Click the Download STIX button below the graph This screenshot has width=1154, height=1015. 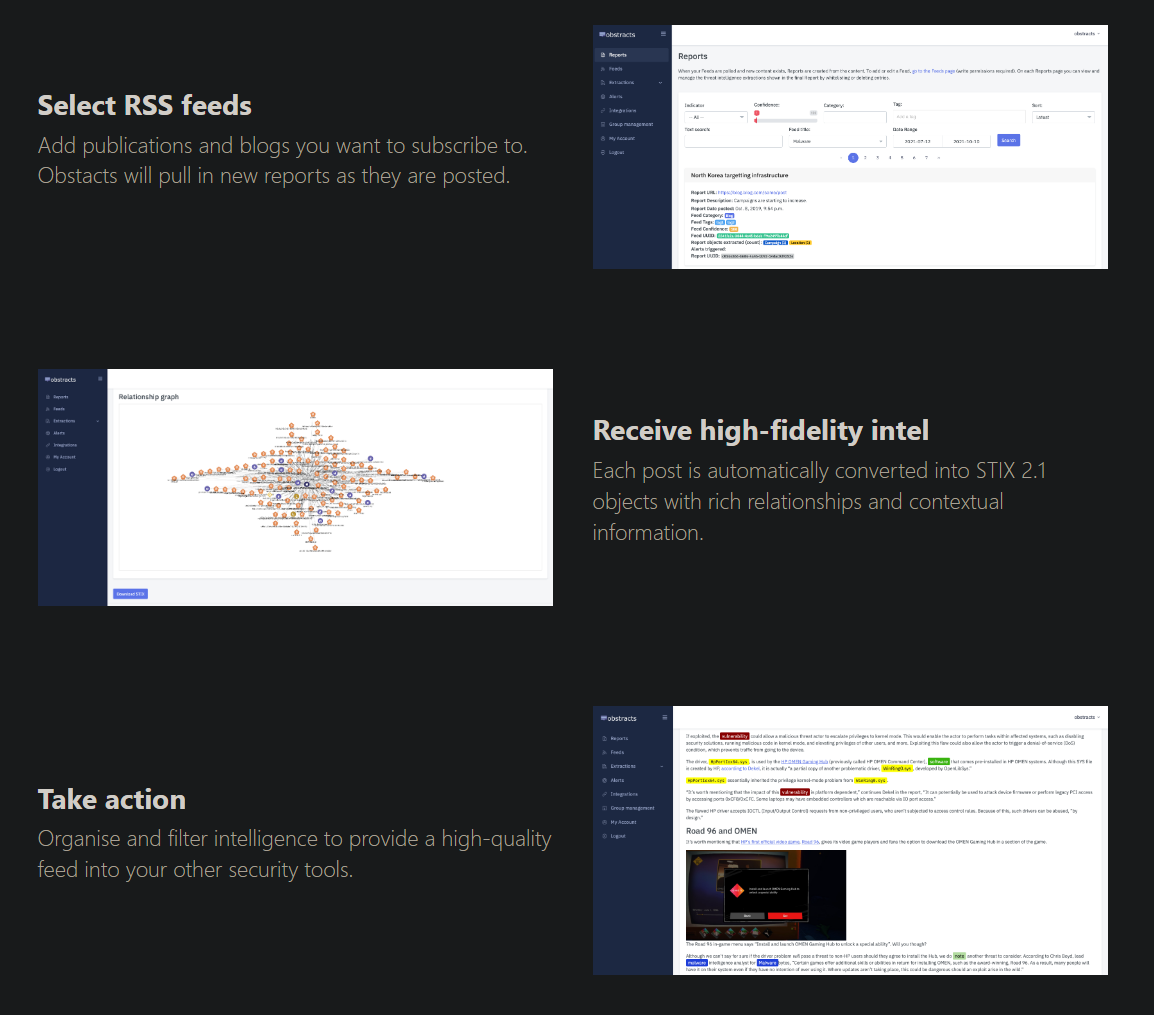pos(130,594)
